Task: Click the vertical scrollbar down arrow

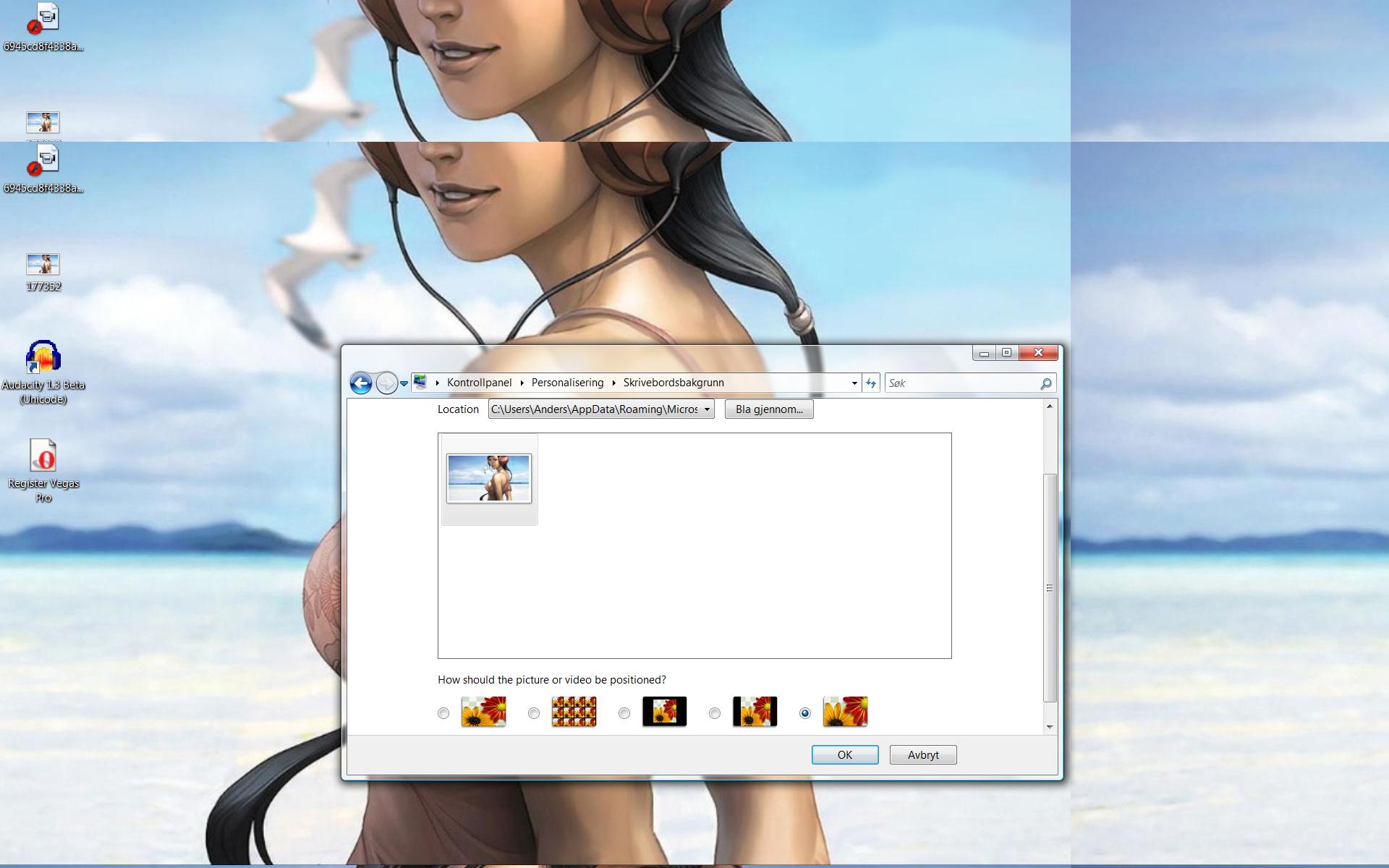Action: pyautogui.click(x=1050, y=727)
